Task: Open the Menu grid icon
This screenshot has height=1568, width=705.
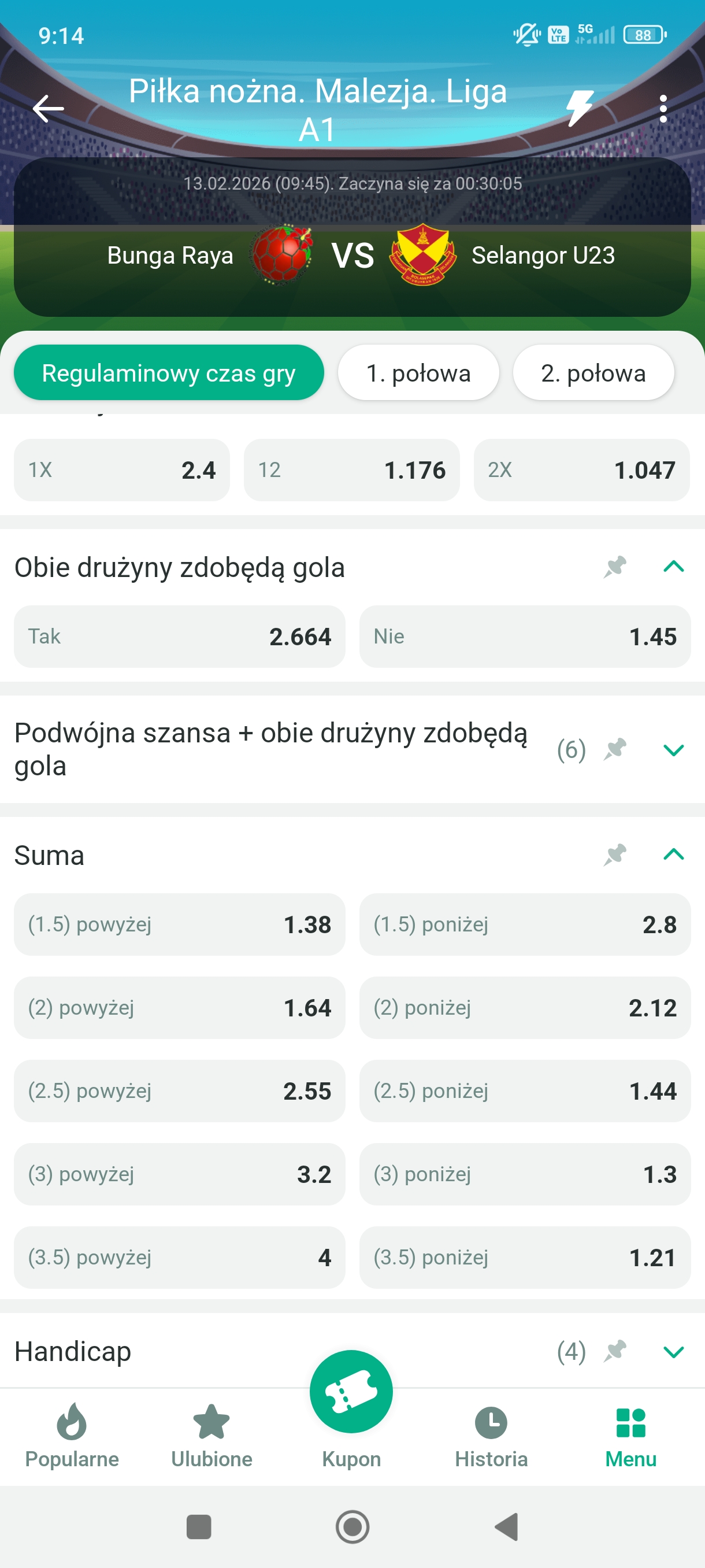Action: point(630,1435)
